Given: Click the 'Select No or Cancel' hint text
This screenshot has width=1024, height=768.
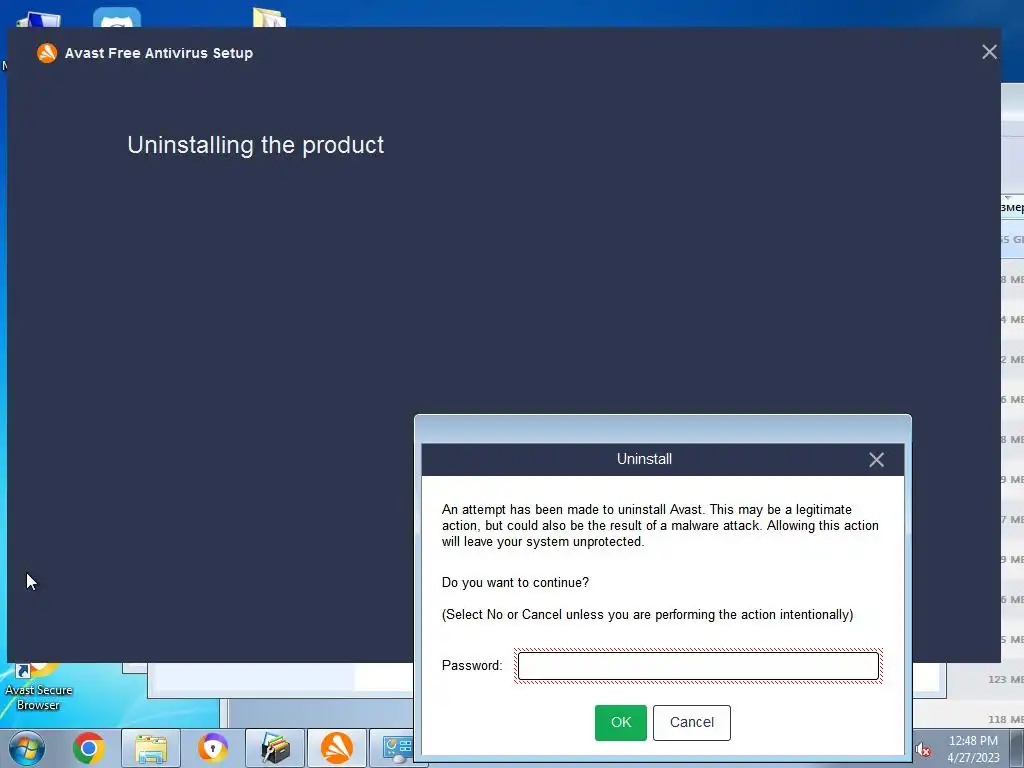Looking at the screenshot, I should tap(647, 615).
